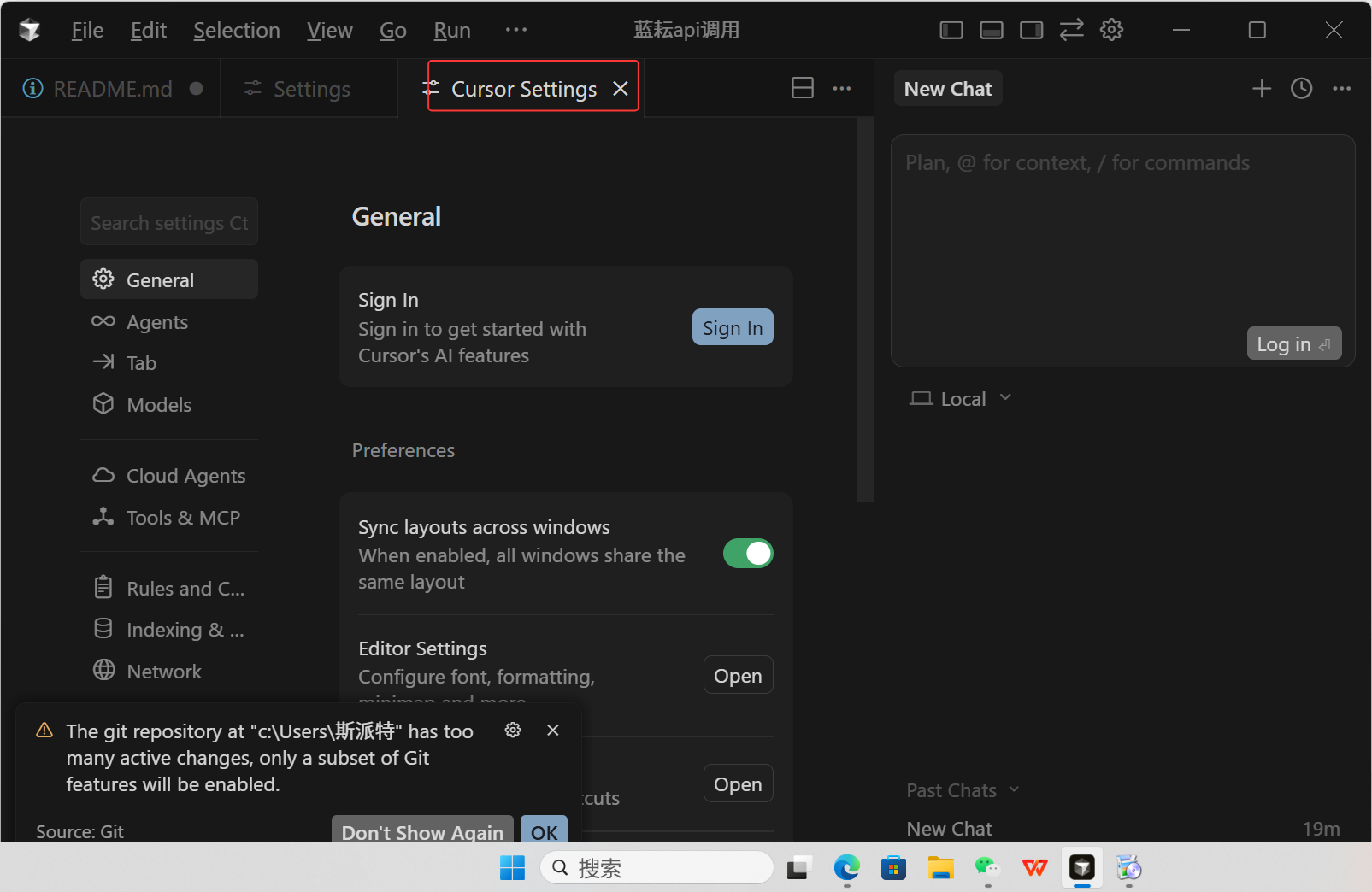Click the swap layout arrows icon

(1071, 30)
